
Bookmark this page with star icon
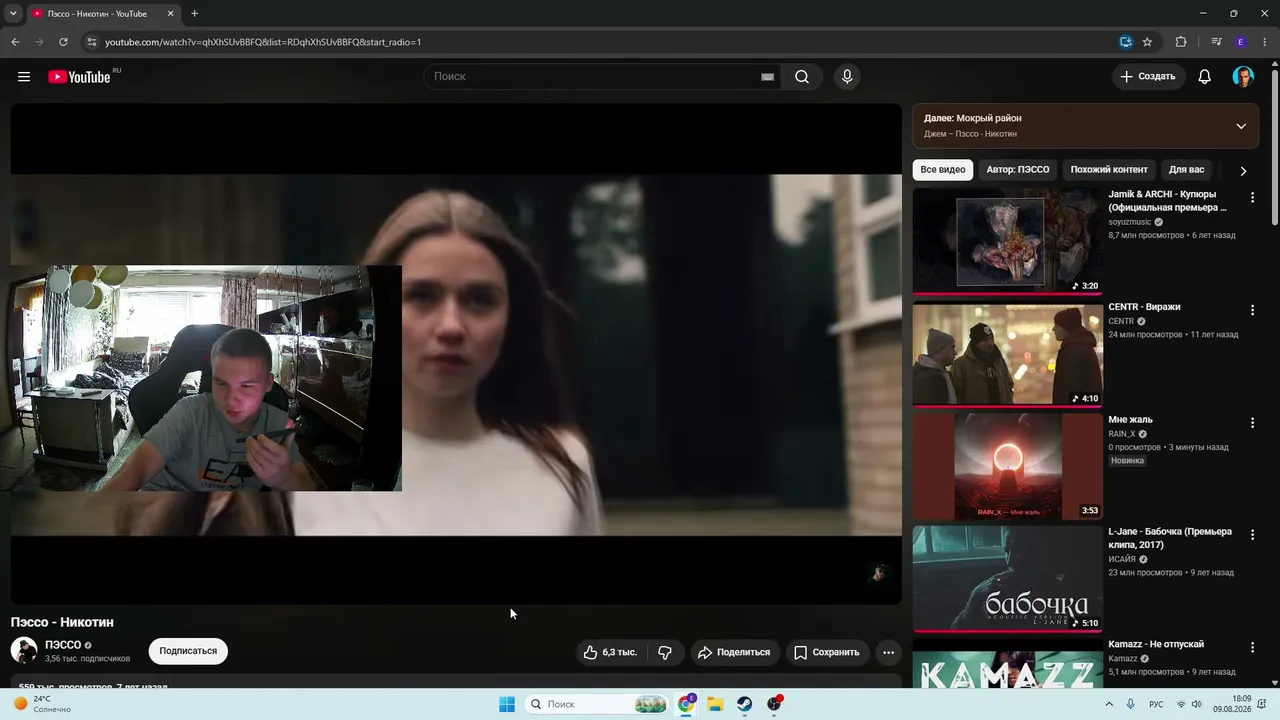click(x=1147, y=42)
